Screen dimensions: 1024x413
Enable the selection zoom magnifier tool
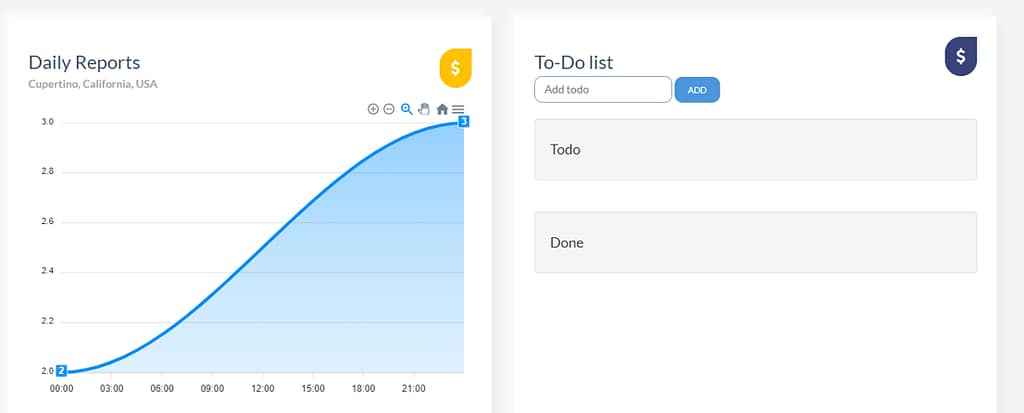click(x=406, y=109)
